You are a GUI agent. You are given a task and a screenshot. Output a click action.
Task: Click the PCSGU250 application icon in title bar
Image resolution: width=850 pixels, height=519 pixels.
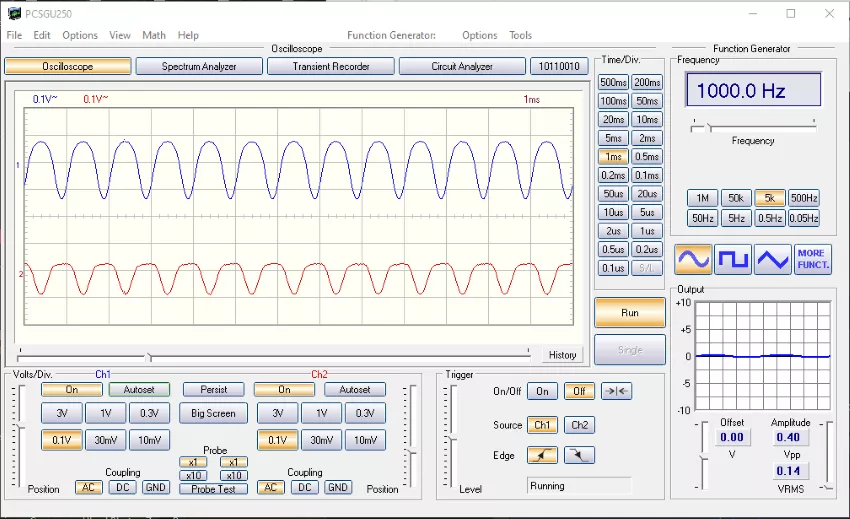coord(14,14)
